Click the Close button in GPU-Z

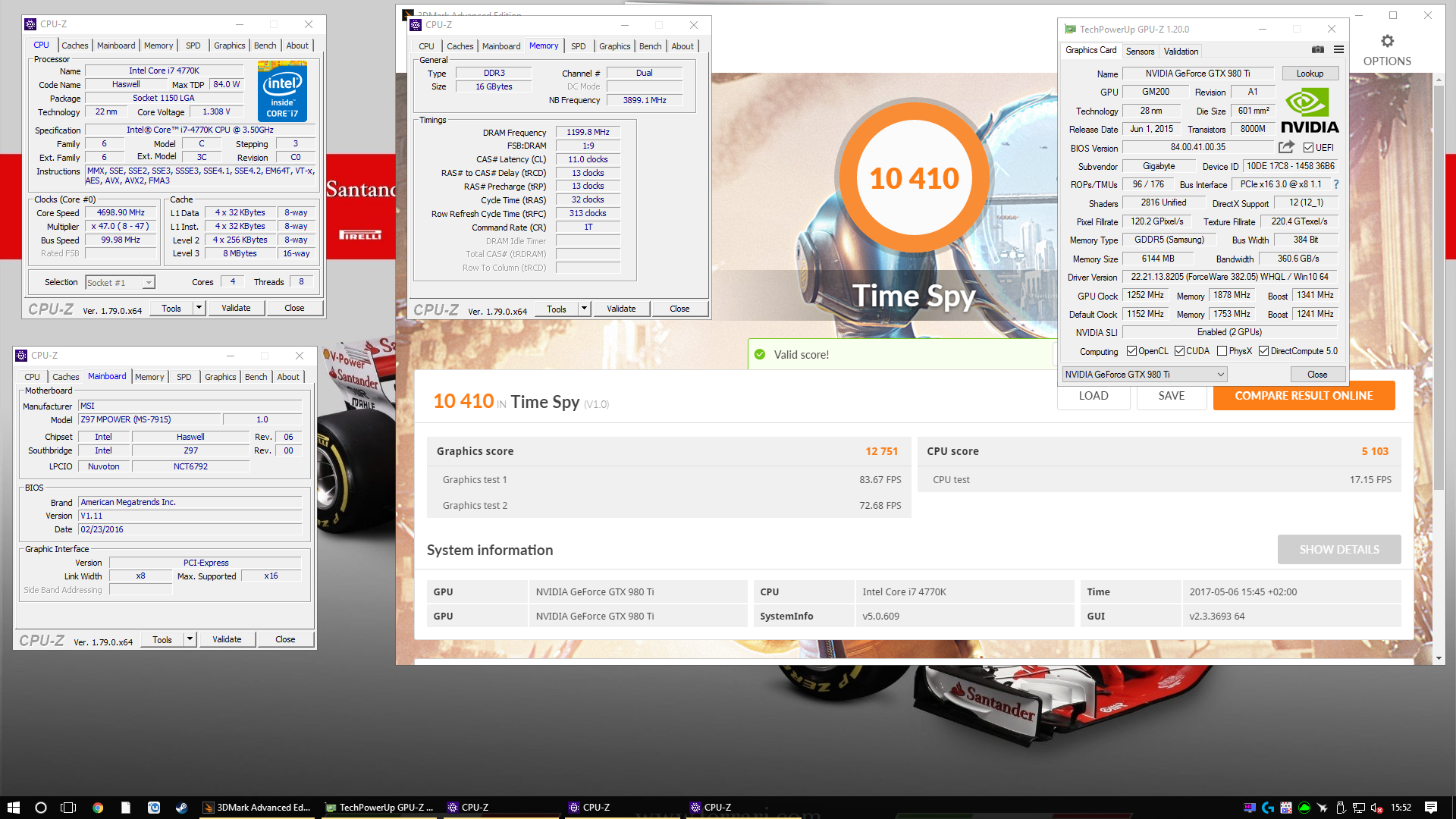(x=1317, y=375)
